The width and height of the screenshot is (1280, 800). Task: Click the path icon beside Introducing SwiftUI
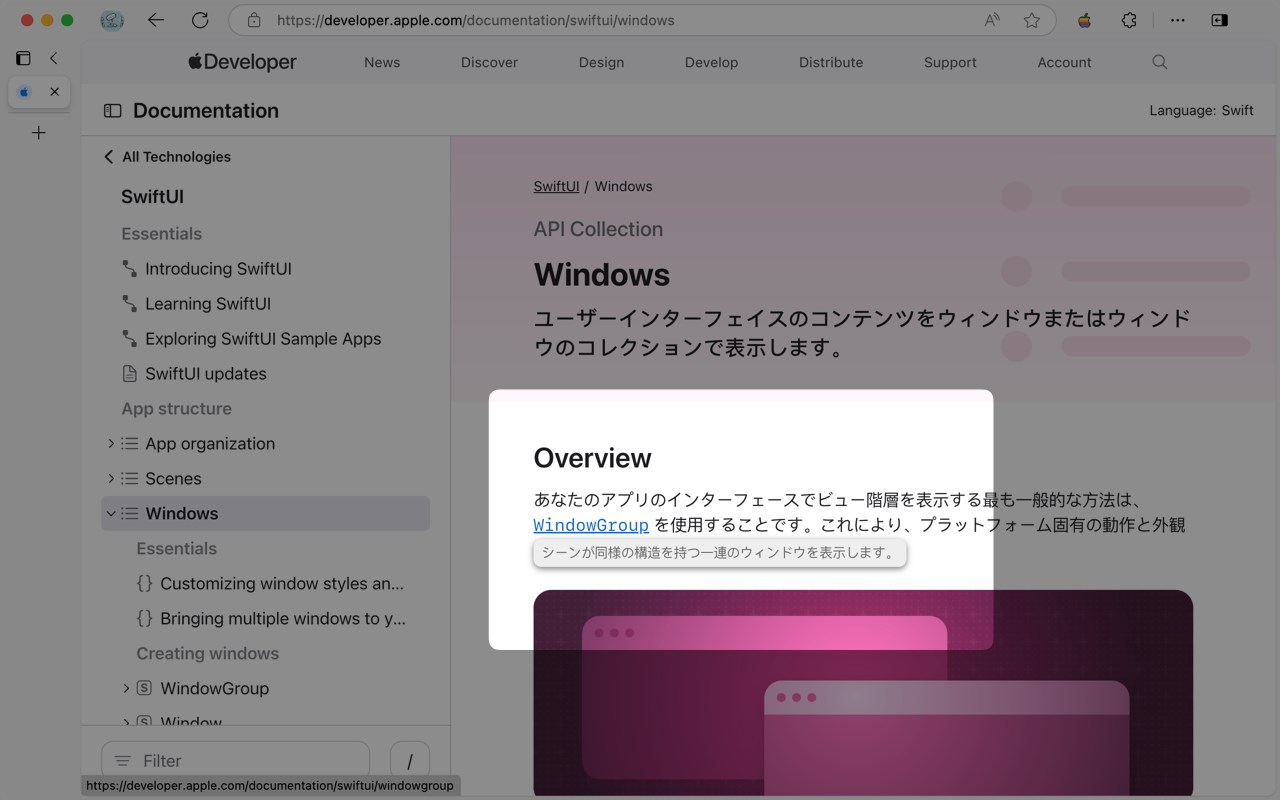pyautogui.click(x=129, y=269)
